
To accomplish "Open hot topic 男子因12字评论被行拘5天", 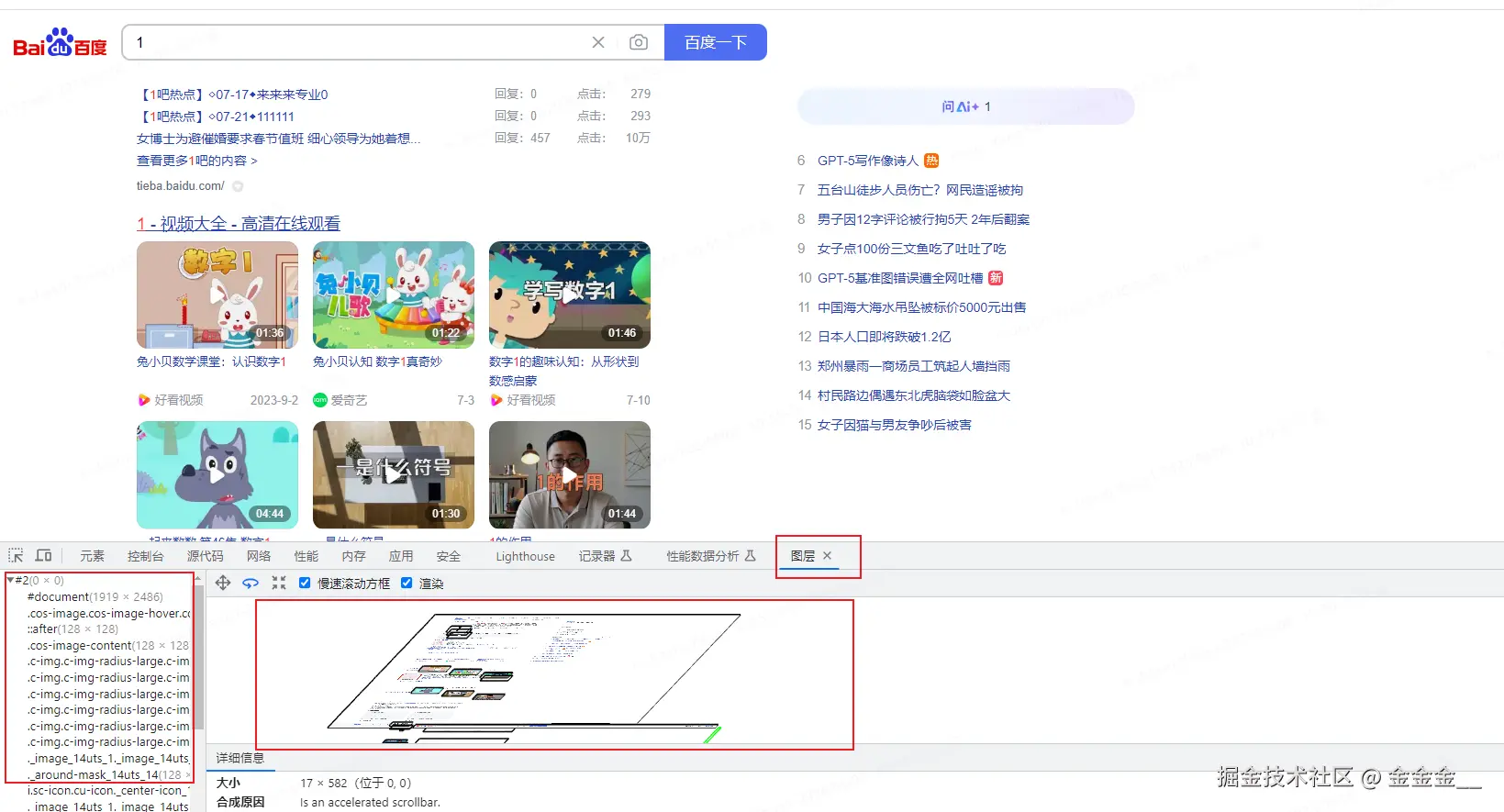I will [923, 219].
